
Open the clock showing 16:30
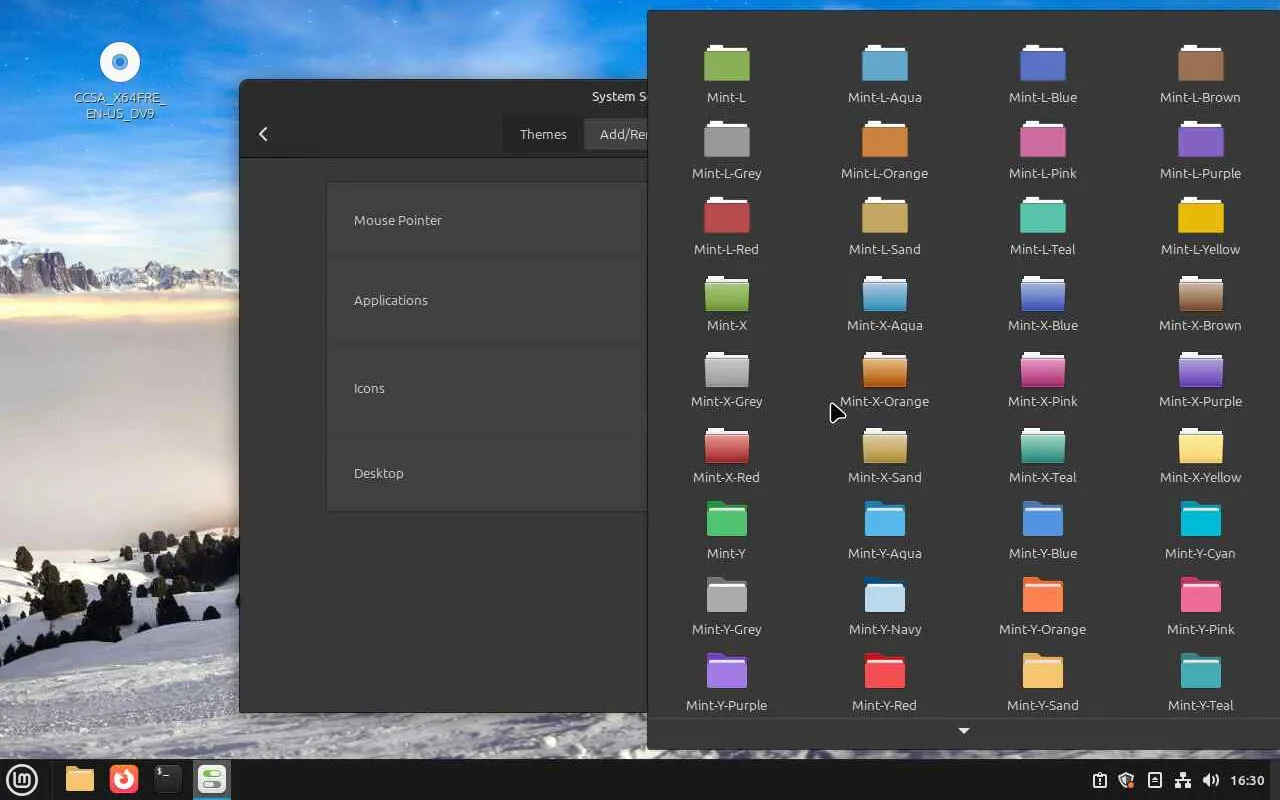point(1247,780)
